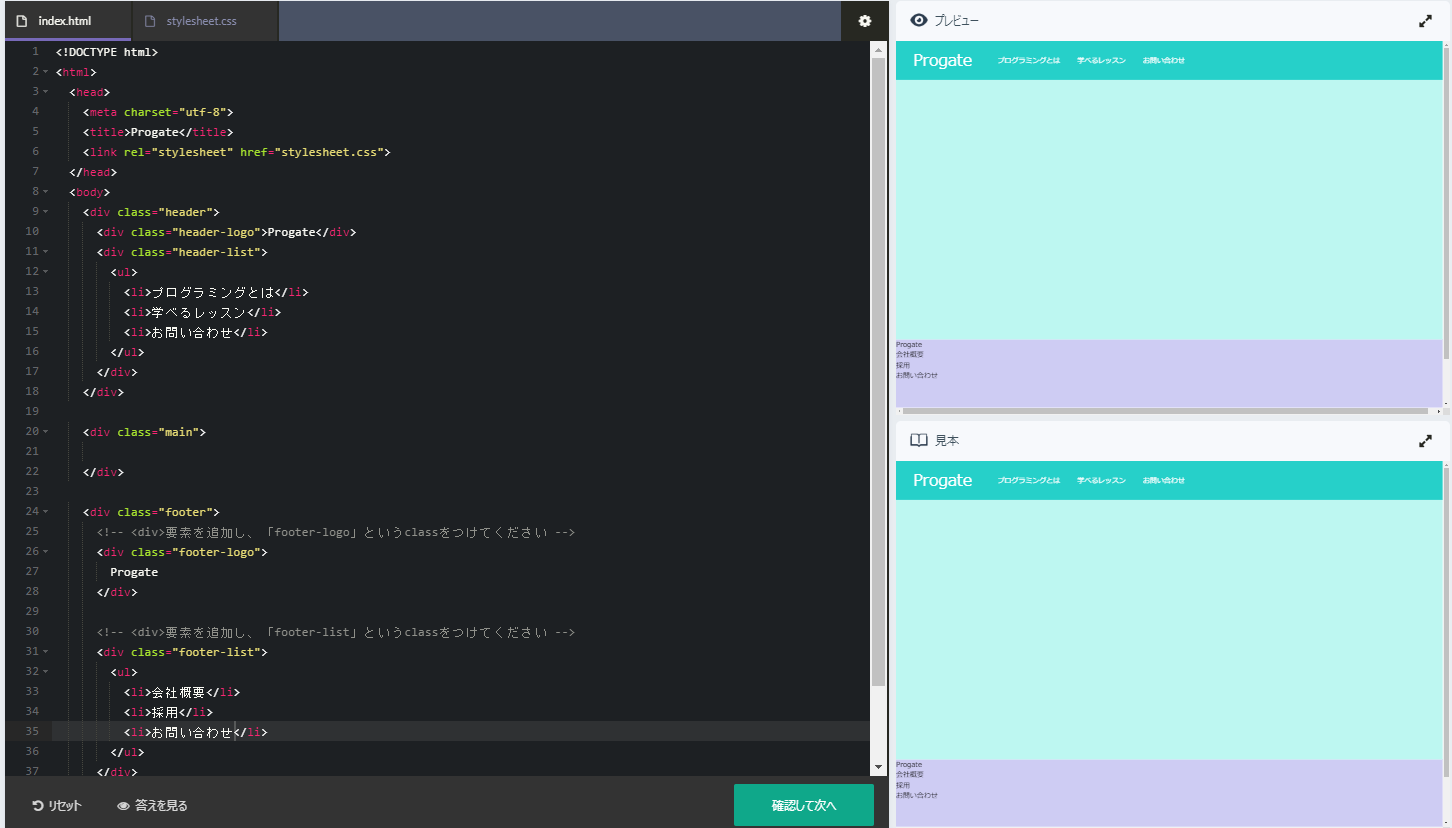The height and width of the screenshot is (828, 1452).
Task: Click the 会社概要 li line in editor
Action: [182, 692]
